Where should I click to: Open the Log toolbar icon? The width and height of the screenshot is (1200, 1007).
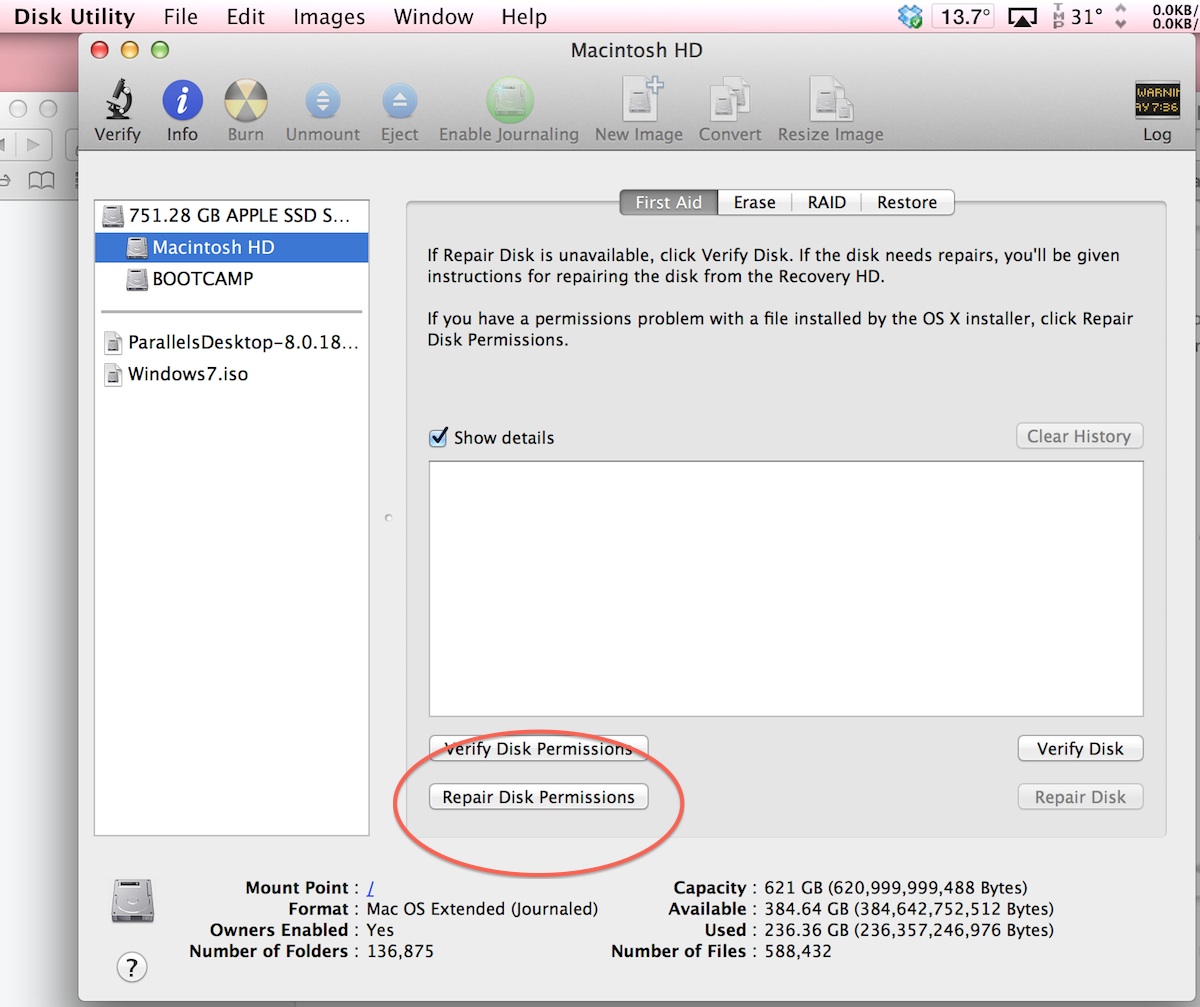coord(1157,100)
